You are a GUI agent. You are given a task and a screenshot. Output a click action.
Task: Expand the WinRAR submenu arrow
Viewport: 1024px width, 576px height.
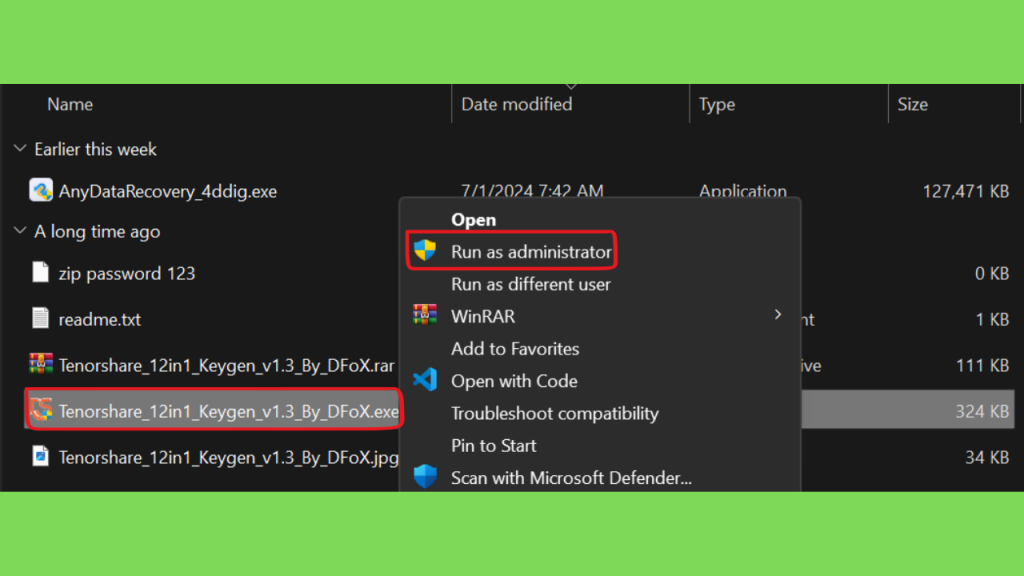tap(778, 315)
